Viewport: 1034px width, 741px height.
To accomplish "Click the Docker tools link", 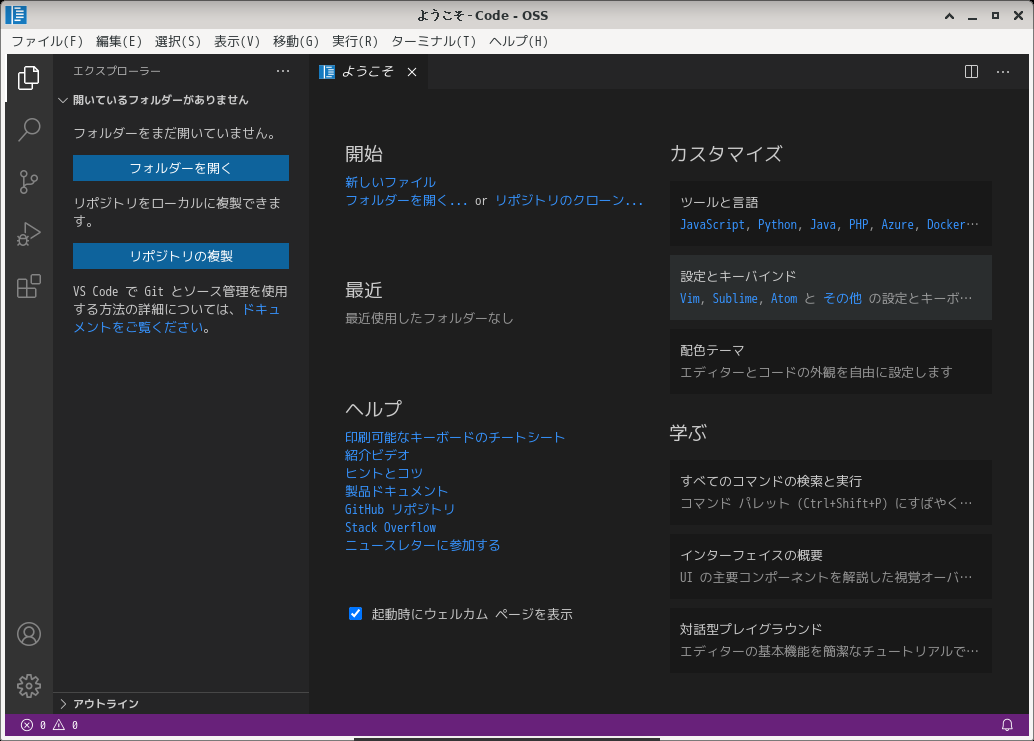I will (946, 225).
